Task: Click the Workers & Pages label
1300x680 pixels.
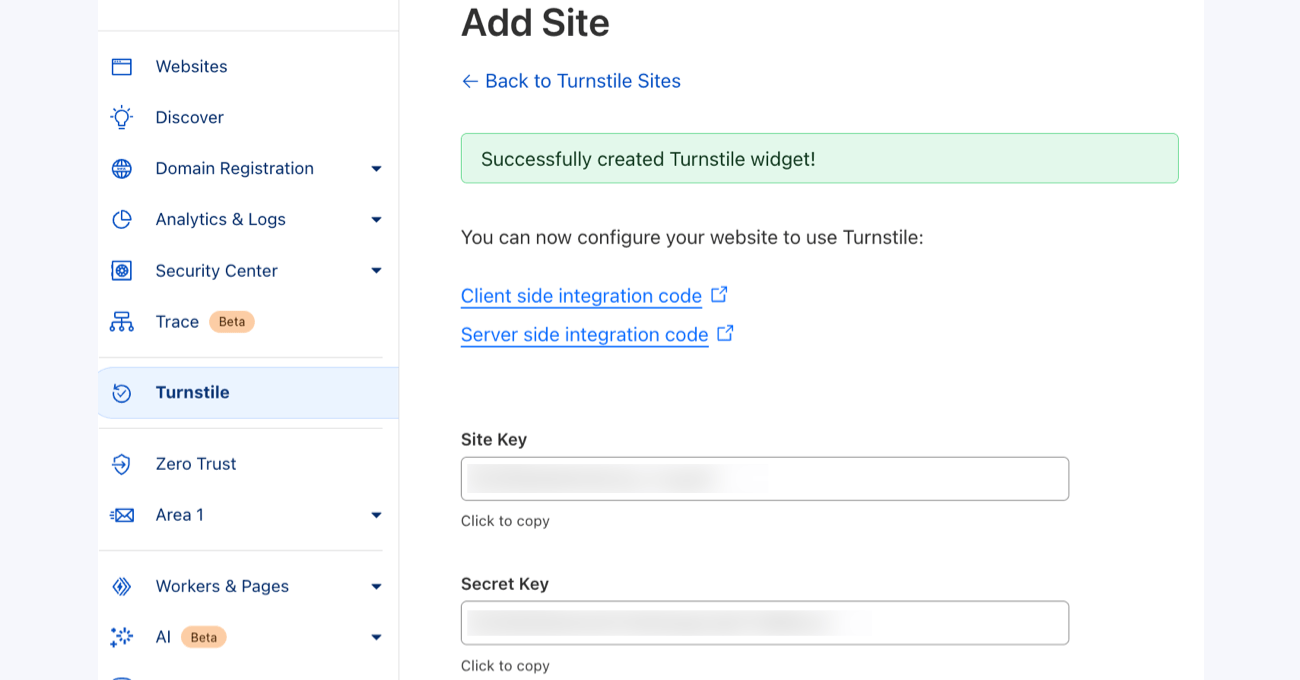Action: [x=222, y=586]
